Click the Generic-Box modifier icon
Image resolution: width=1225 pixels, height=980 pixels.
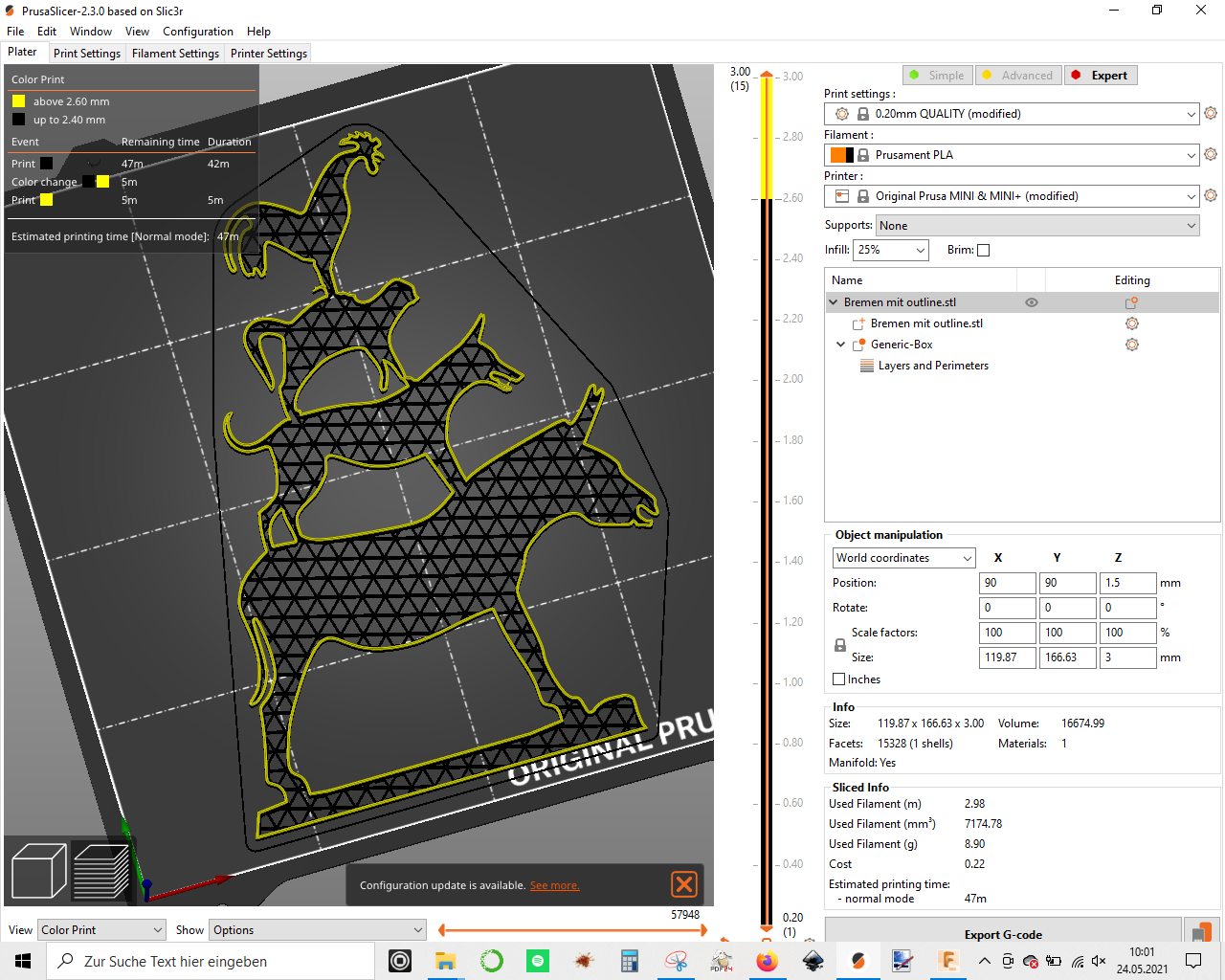858,345
